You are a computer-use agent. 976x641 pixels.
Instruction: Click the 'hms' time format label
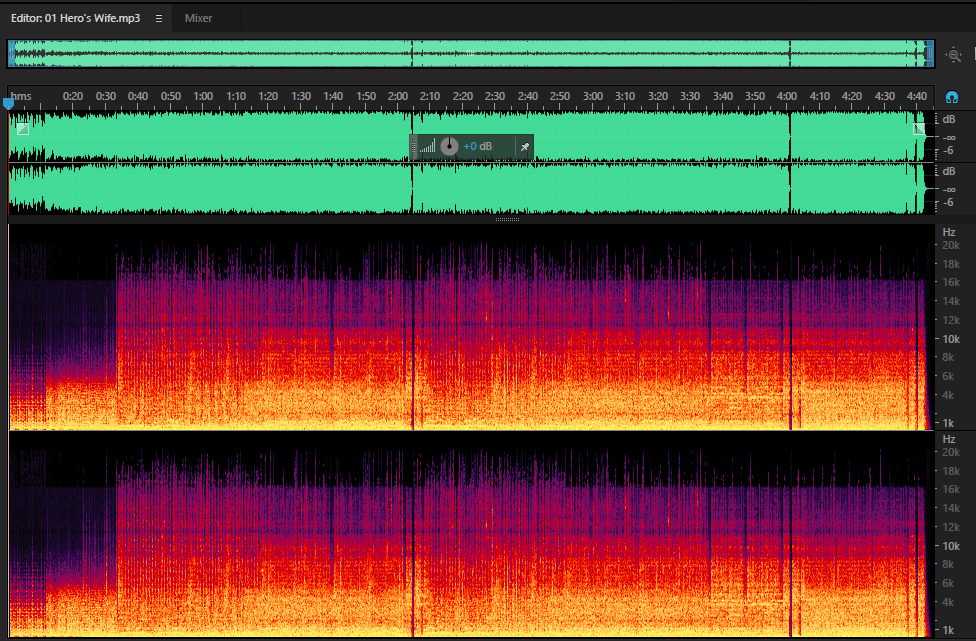click(x=21, y=96)
